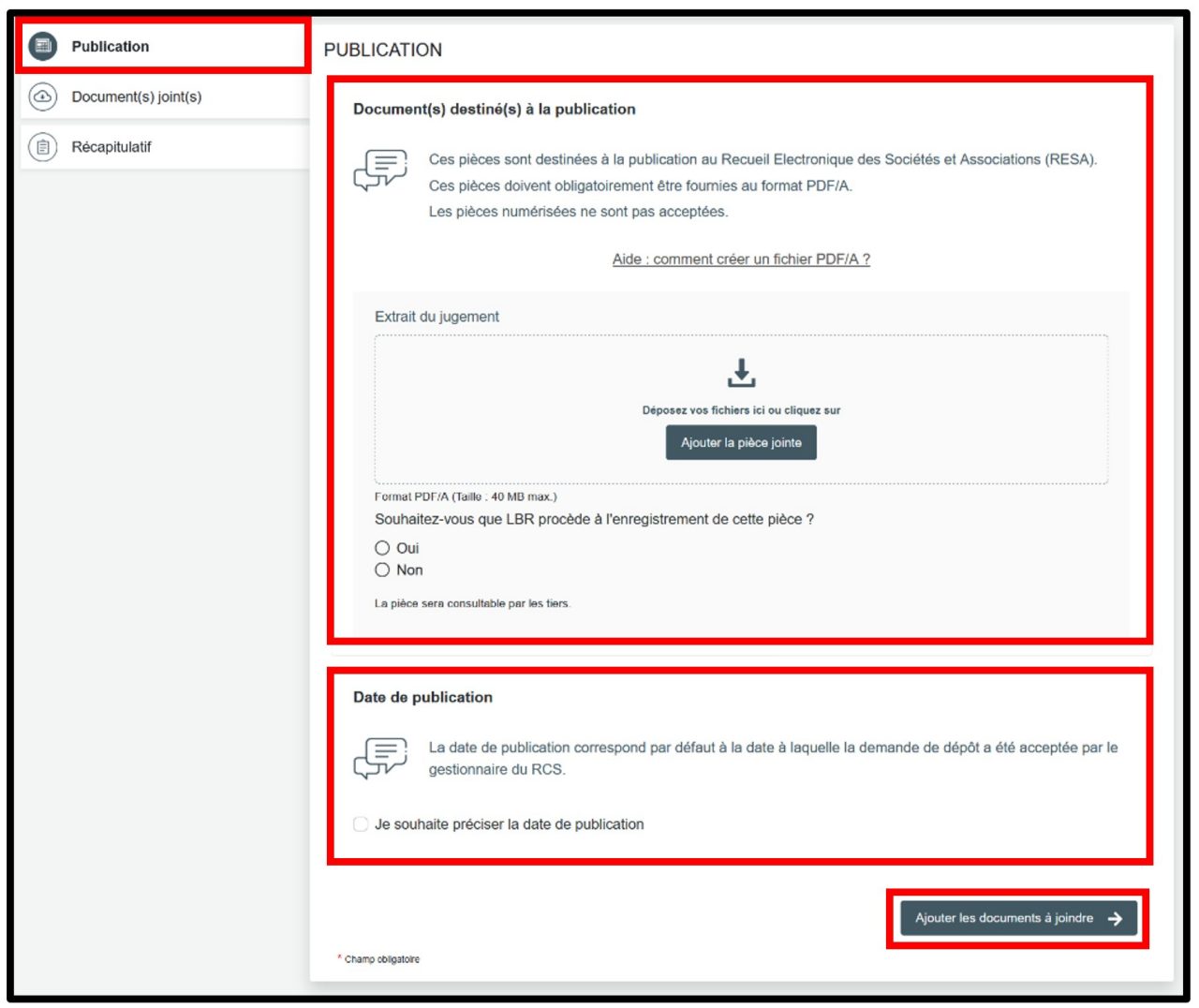The image size is (1199, 1008).
Task: Click the speech bubble icon above Extrait du jugement
Action: coord(380,170)
